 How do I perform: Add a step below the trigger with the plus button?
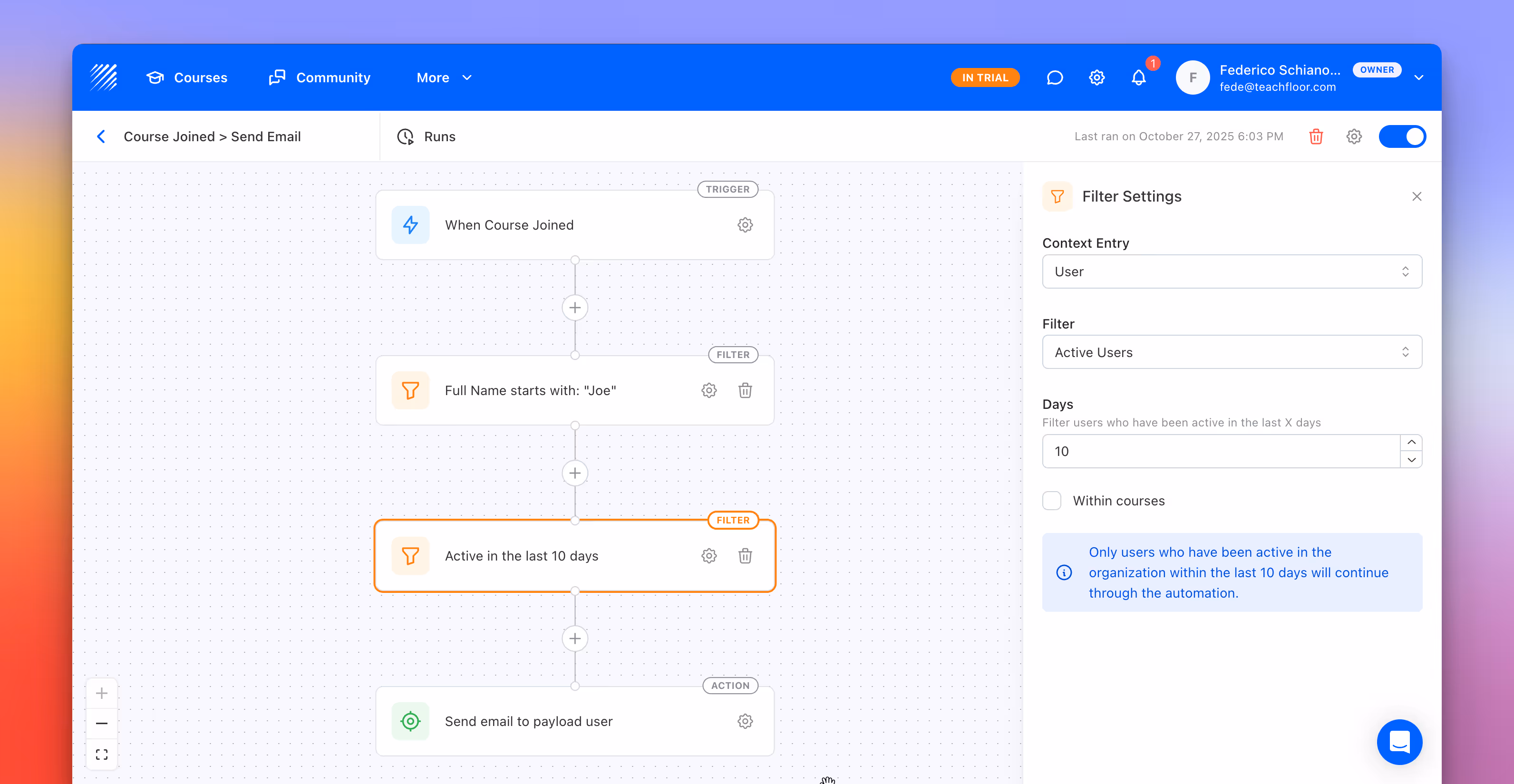pyautogui.click(x=575, y=307)
